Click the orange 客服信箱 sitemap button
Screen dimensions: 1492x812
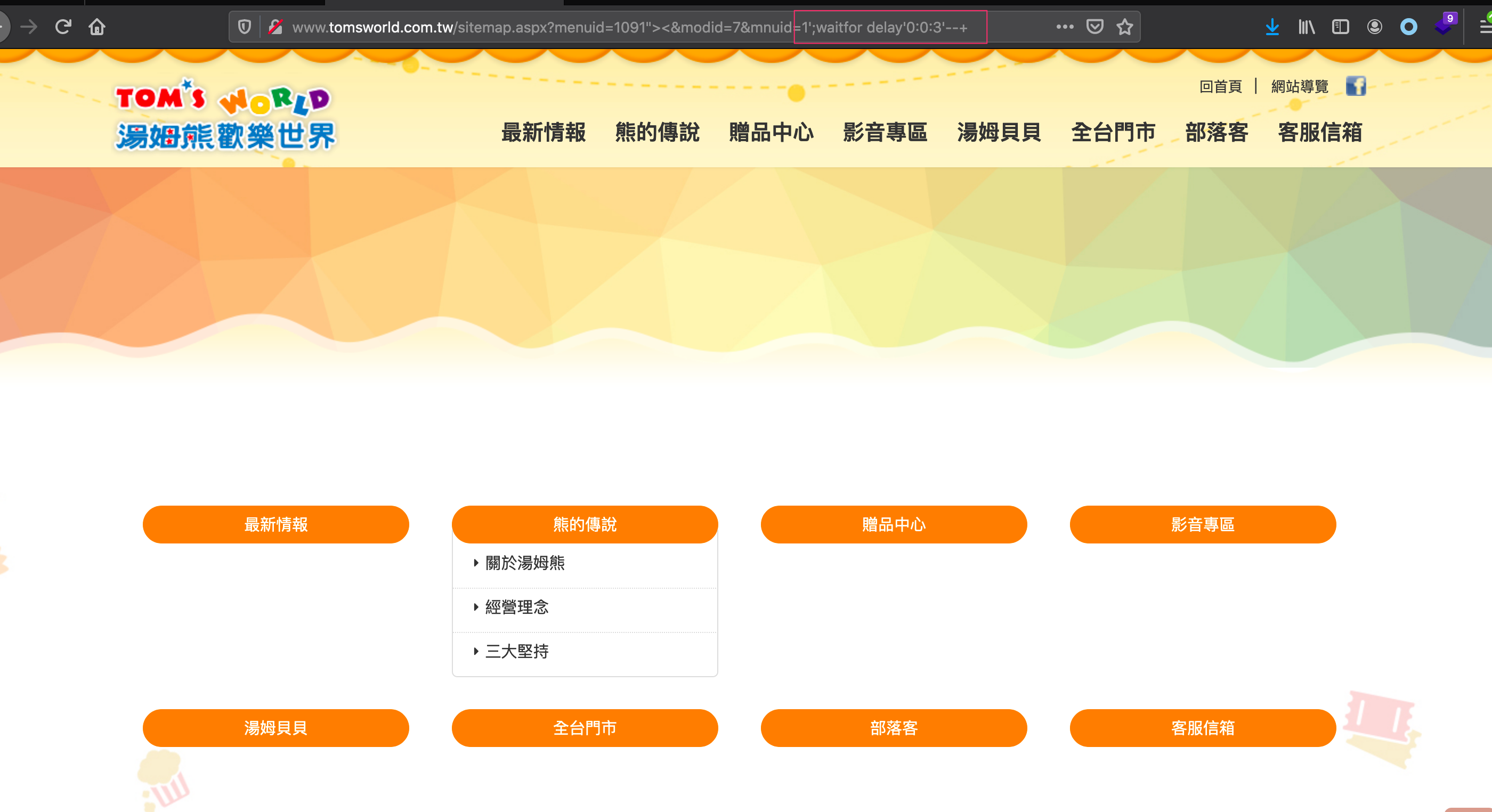coord(1203,727)
